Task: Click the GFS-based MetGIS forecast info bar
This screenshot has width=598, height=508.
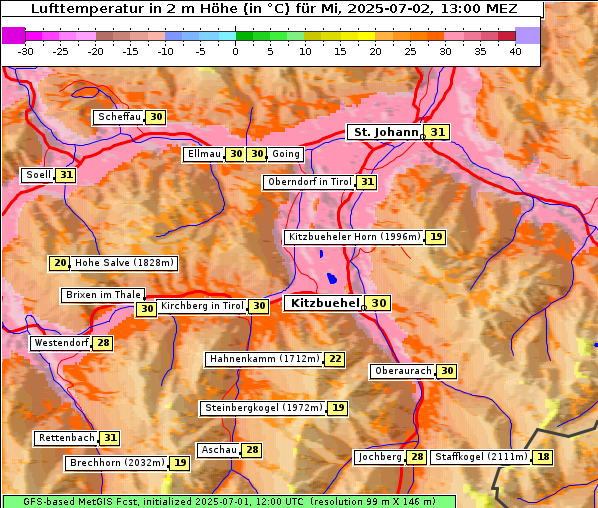Action: tap(229, 502)
